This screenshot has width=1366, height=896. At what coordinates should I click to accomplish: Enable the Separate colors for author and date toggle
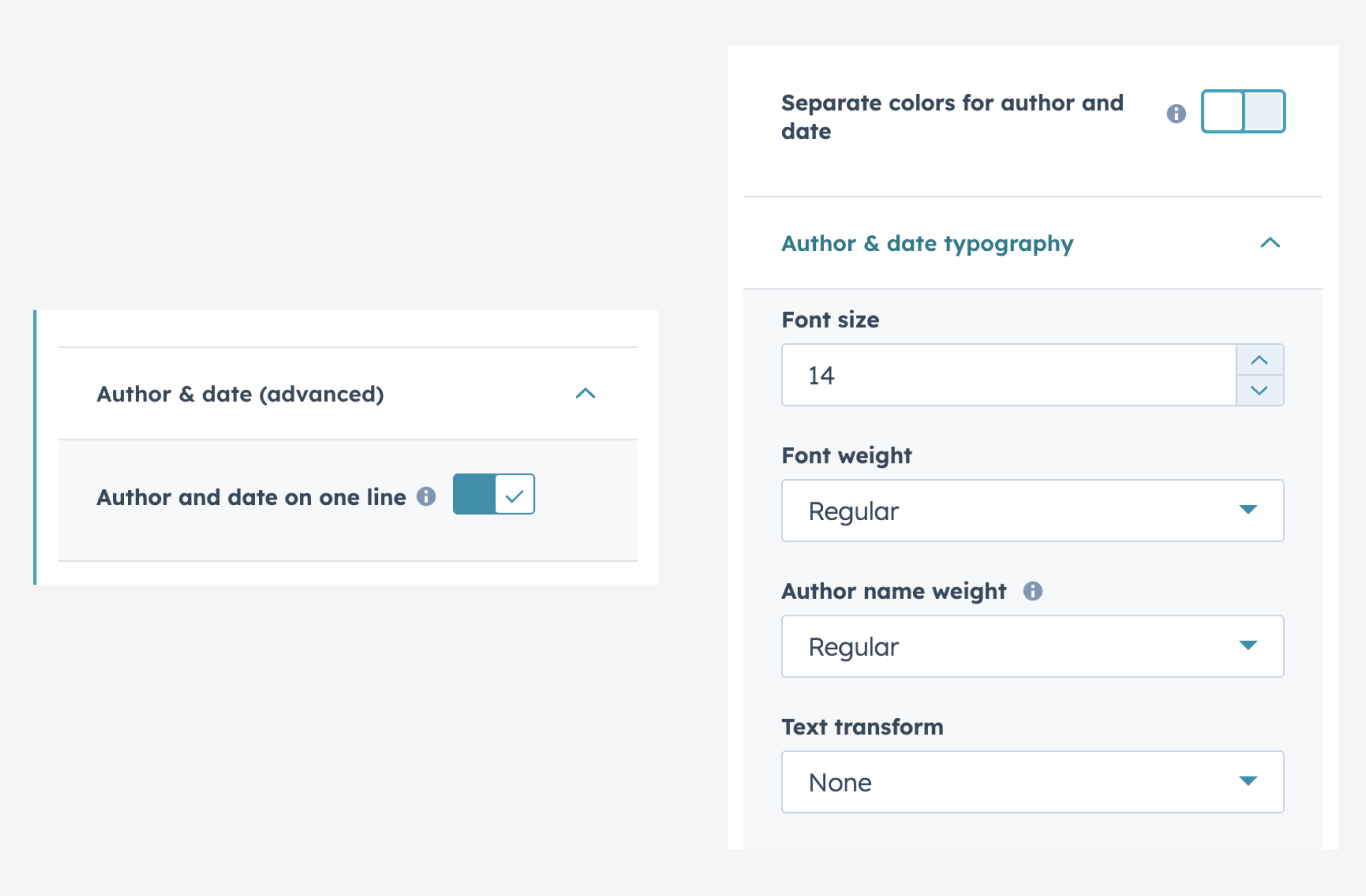(x=1243, y=112)
